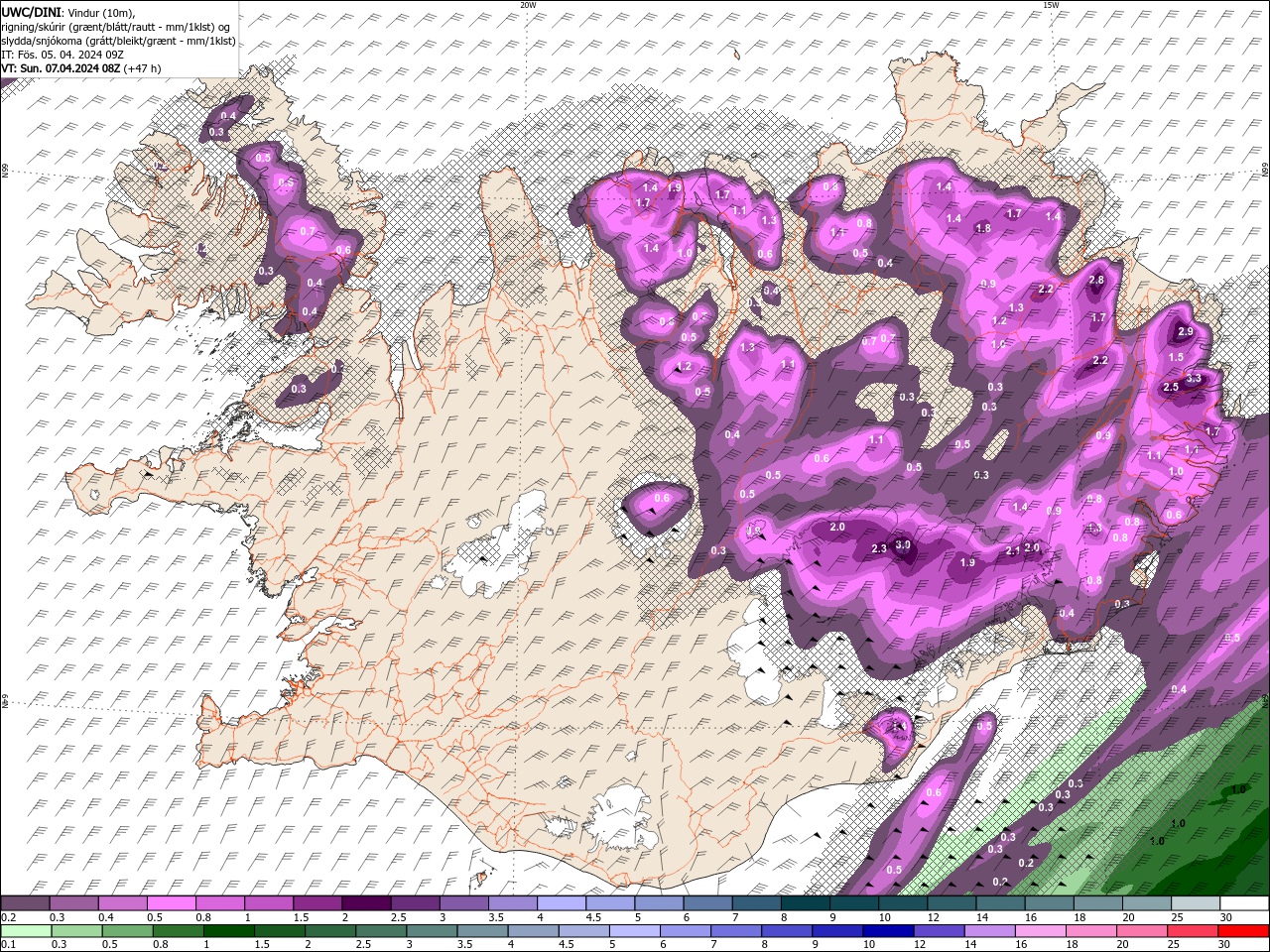Click the 20W longitude label

[x=529, y=5]
